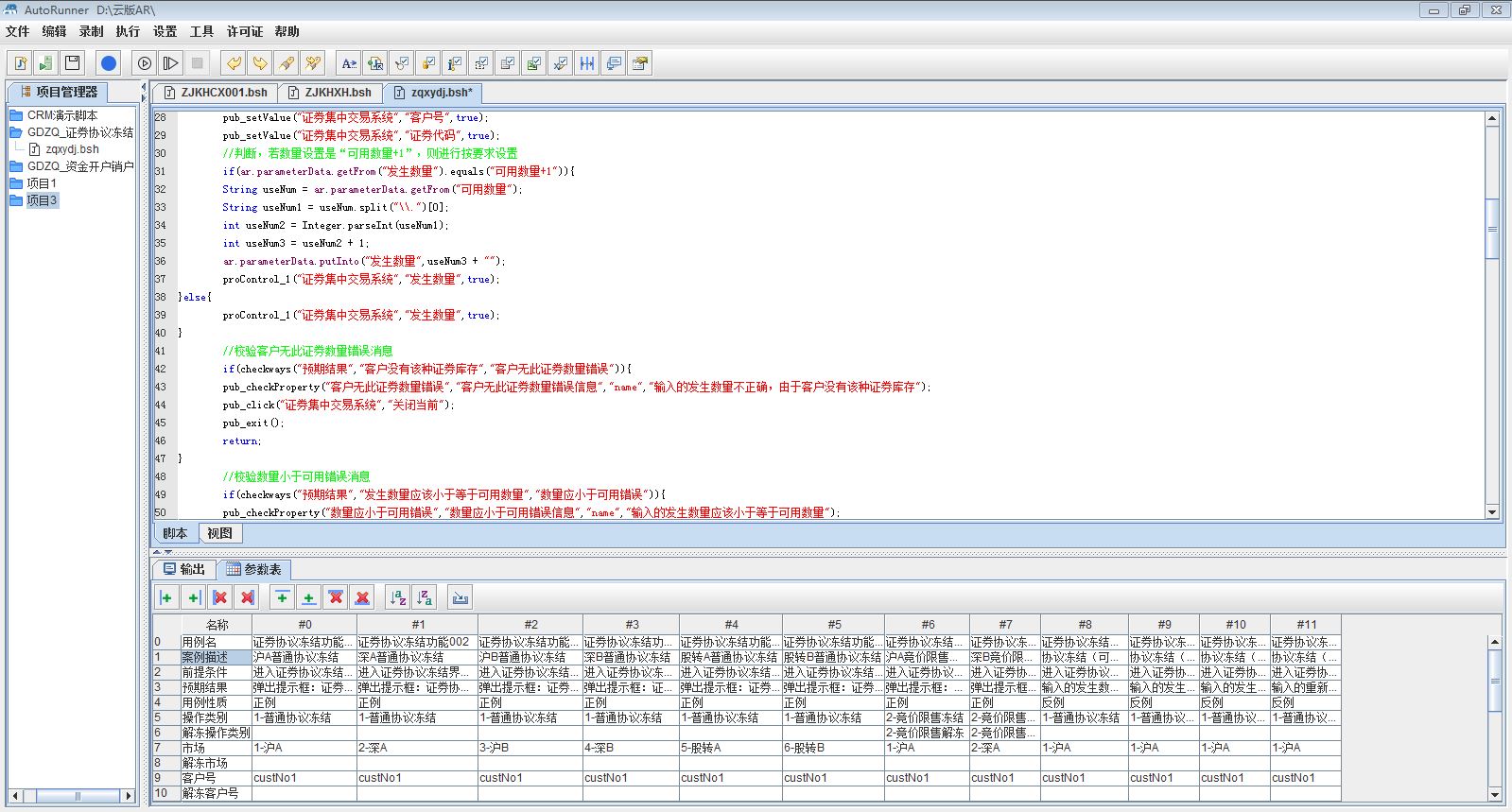Click the add row above icon
The image size is (1512, 812).
[x=282, y=597]
